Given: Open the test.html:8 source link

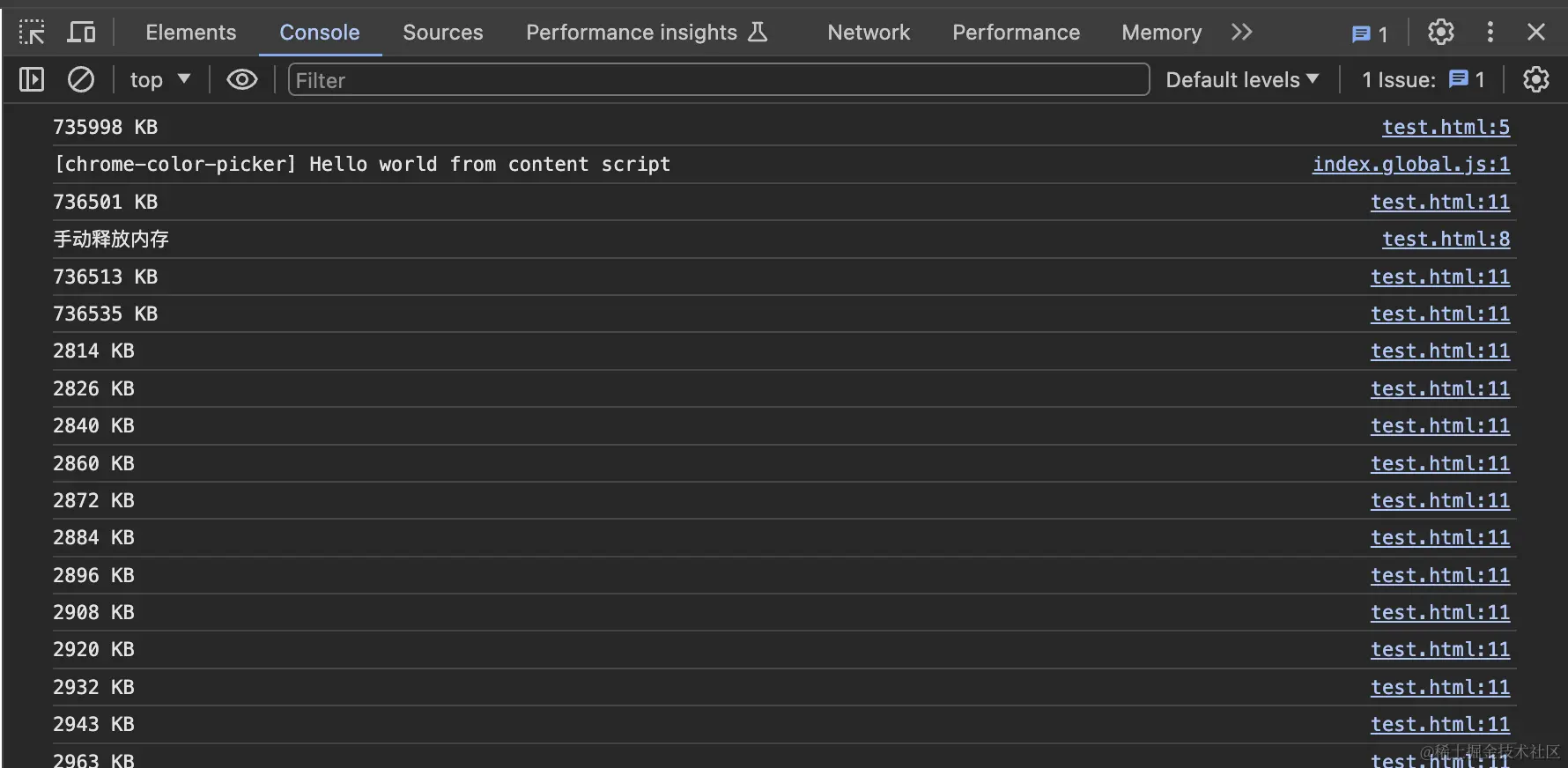Looking at the screenshot, I should [x=1446, y=240].
